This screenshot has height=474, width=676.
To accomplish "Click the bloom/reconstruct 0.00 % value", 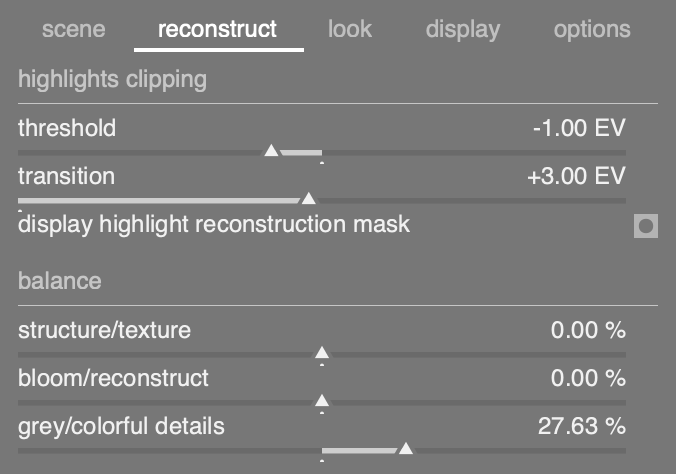I will pyautogui.click(x=588, y=378).
